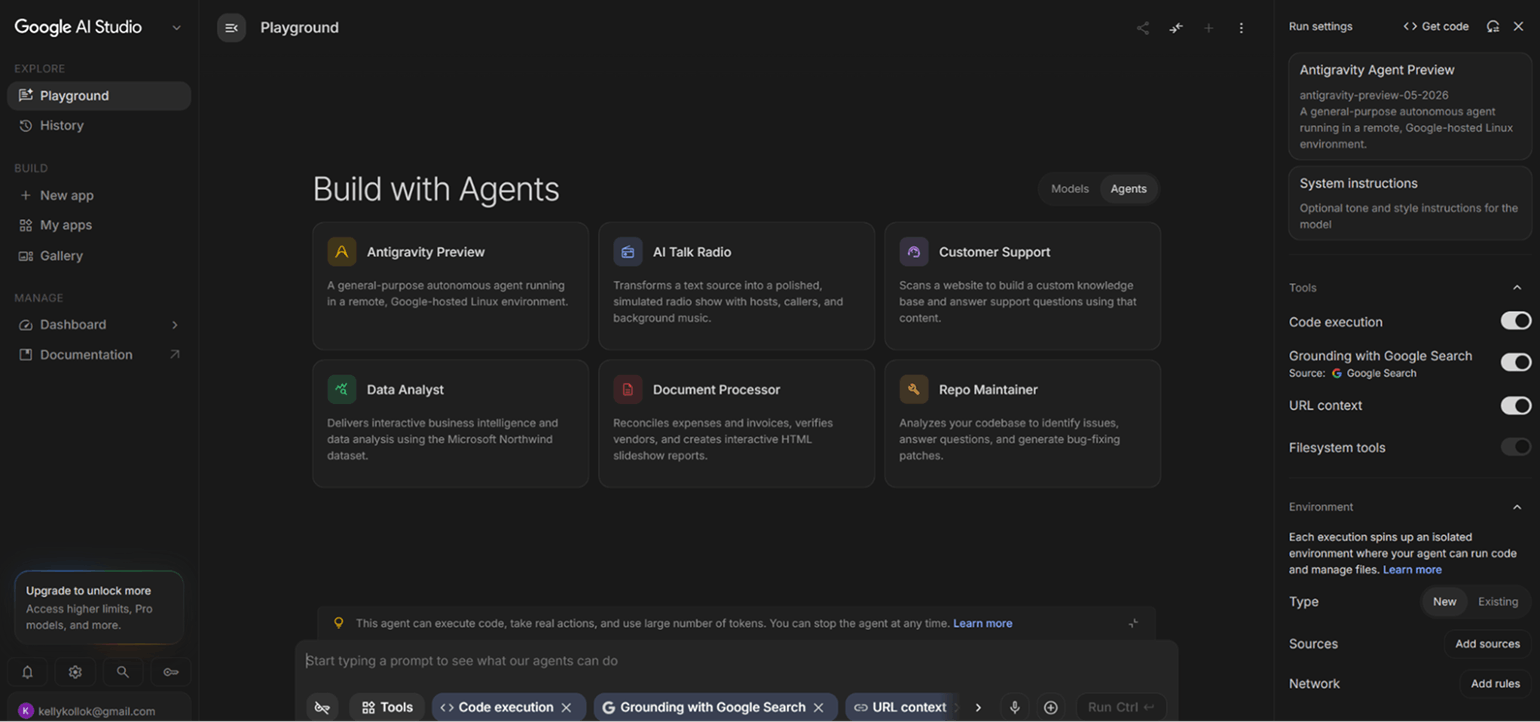
Task: Click the crossed-out link icon left of Tools
Action: [x=322, y=707]
